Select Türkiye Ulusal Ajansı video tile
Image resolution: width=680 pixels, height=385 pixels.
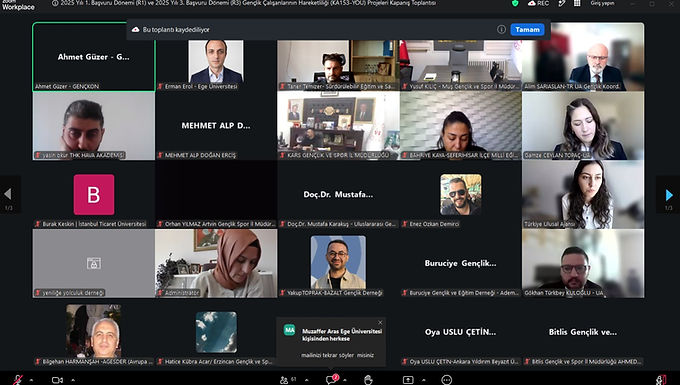(583, 195)
